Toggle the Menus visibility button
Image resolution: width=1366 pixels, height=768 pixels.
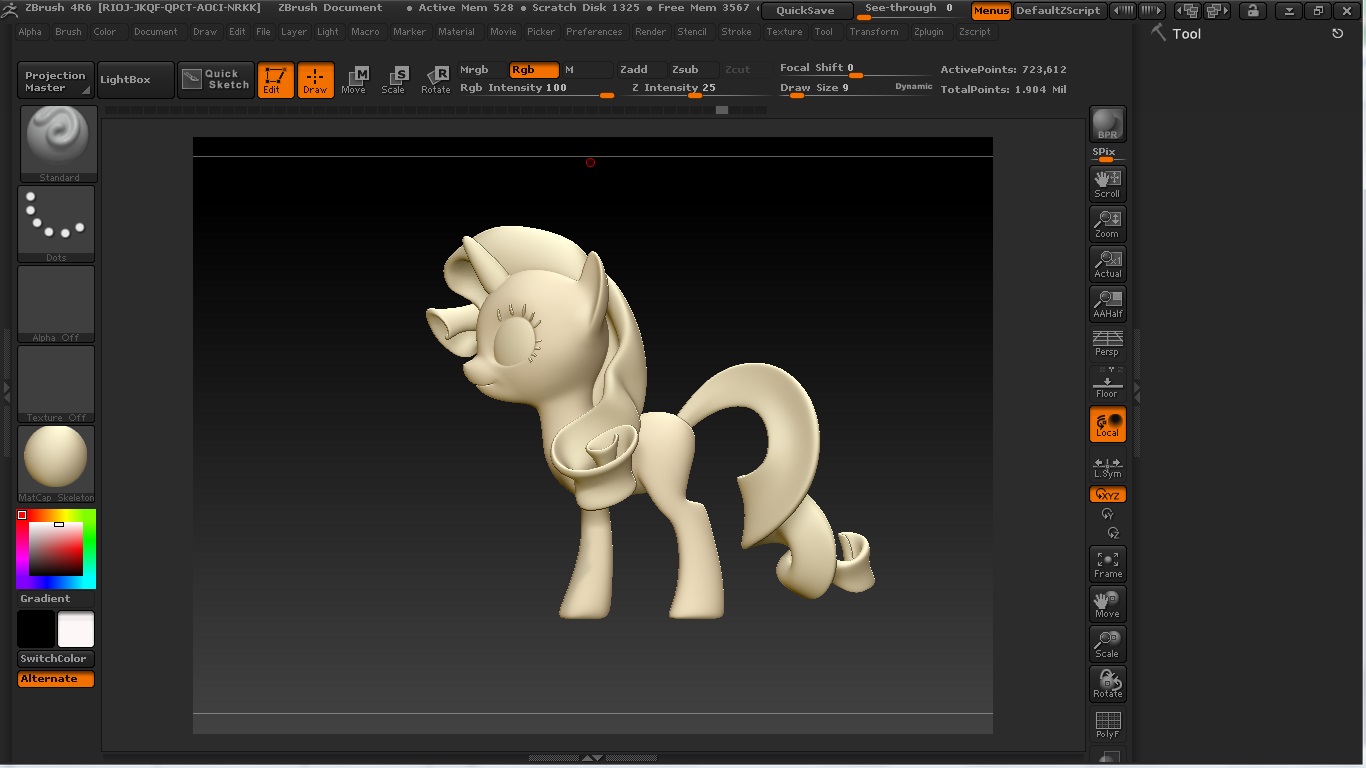[991, 11]
